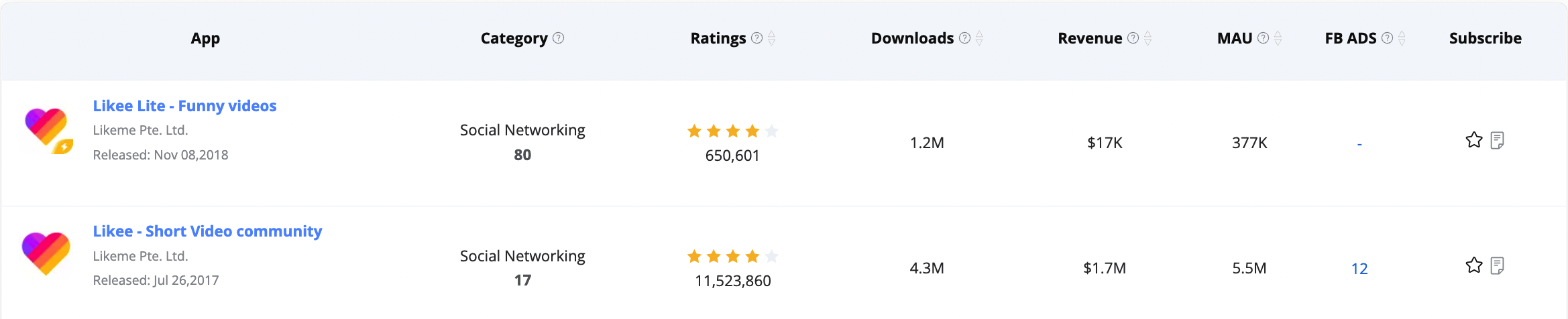Star Likee Lite to subscribe
The width and height of the screenshot is (1568, 319).
pyautogui.click(x=1474, y=140)
